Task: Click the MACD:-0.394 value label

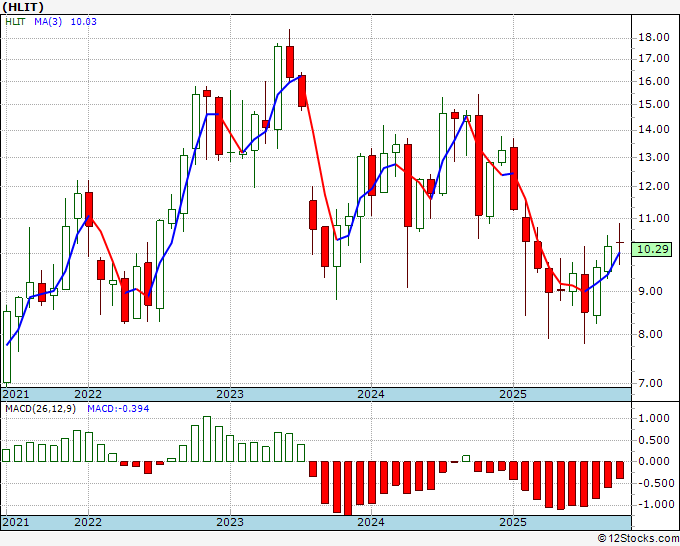Action: click(x=118, y=409)
